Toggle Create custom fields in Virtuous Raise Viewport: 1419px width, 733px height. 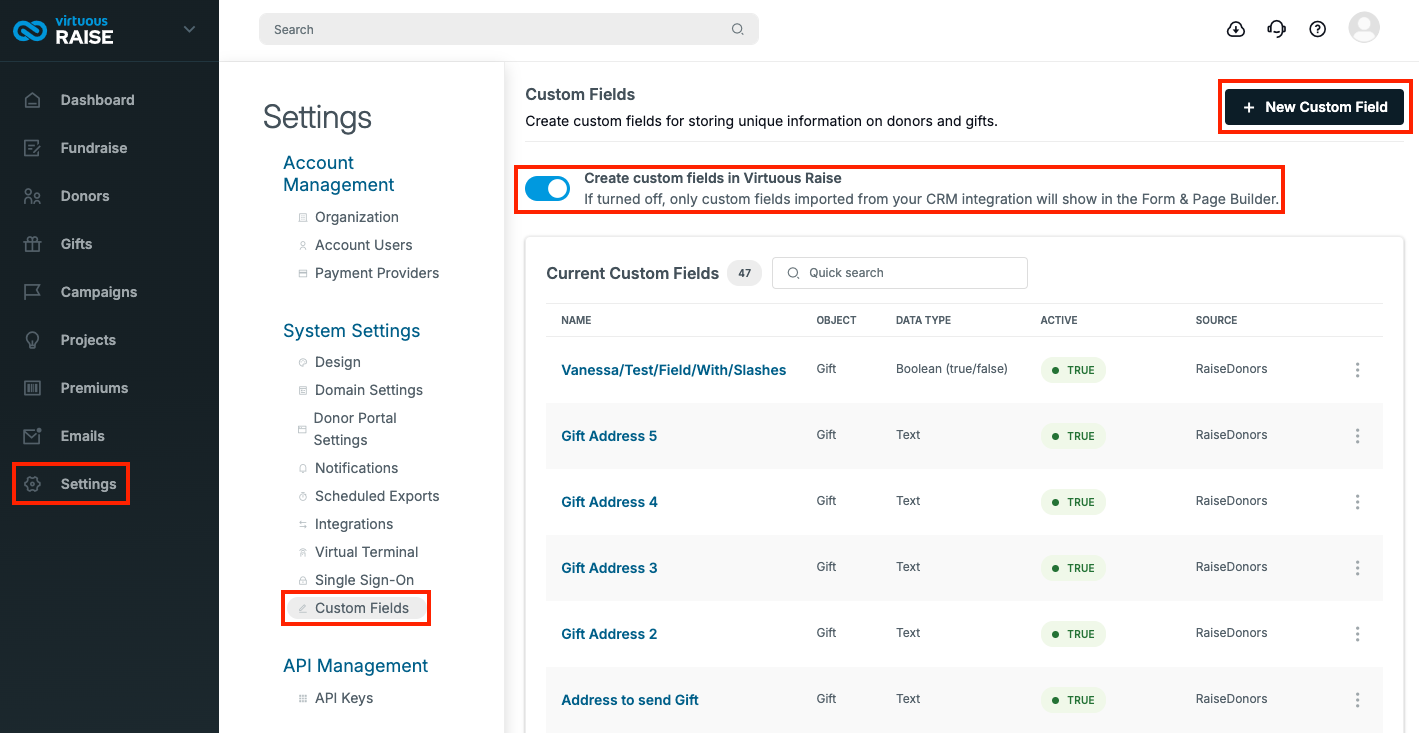(x=547, y=188)
